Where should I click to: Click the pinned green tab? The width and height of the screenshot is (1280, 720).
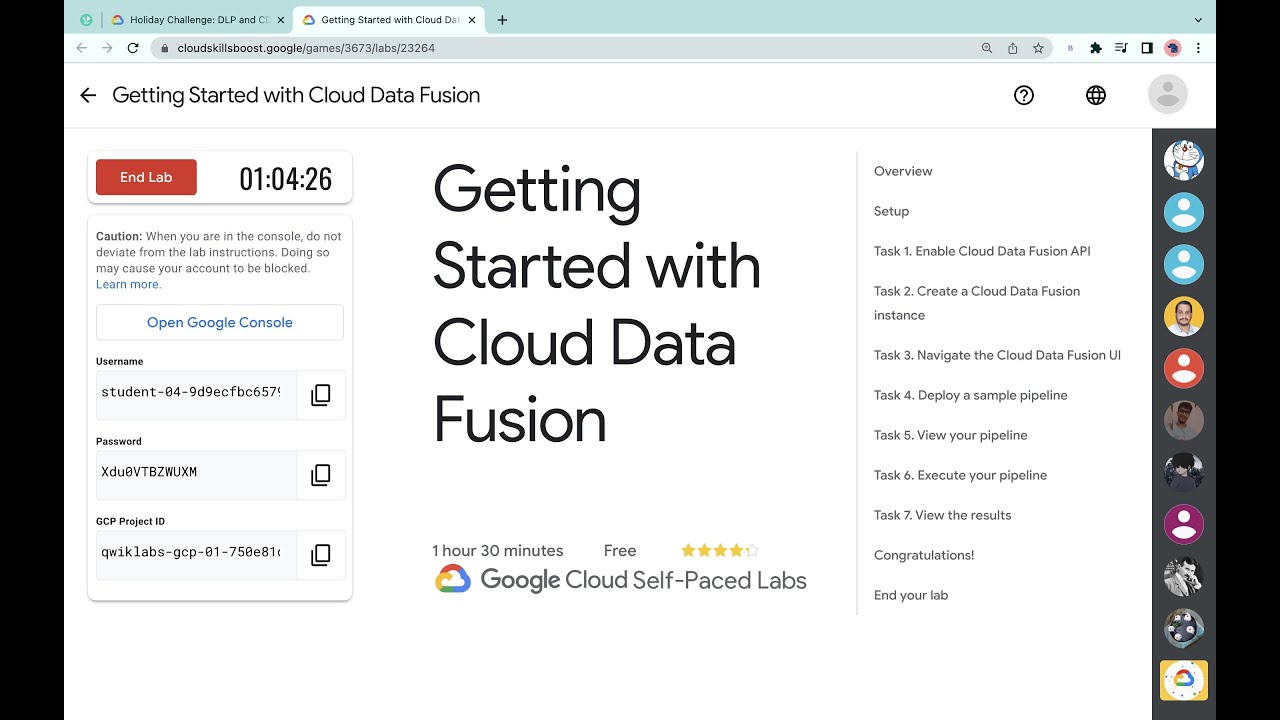(86, 20)
